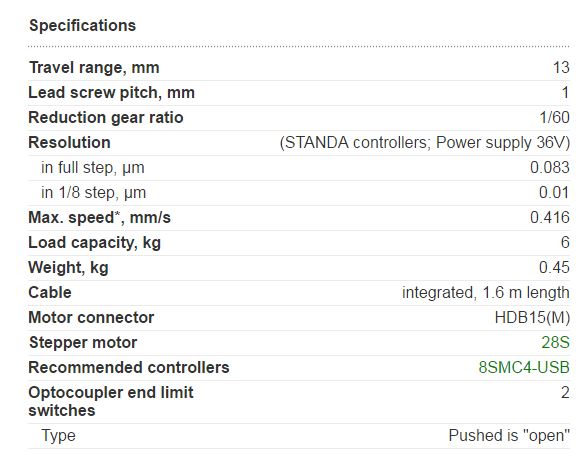Click the Lead screw pitch label
Screen dimensions: 587x473
[x=112, y=93]
